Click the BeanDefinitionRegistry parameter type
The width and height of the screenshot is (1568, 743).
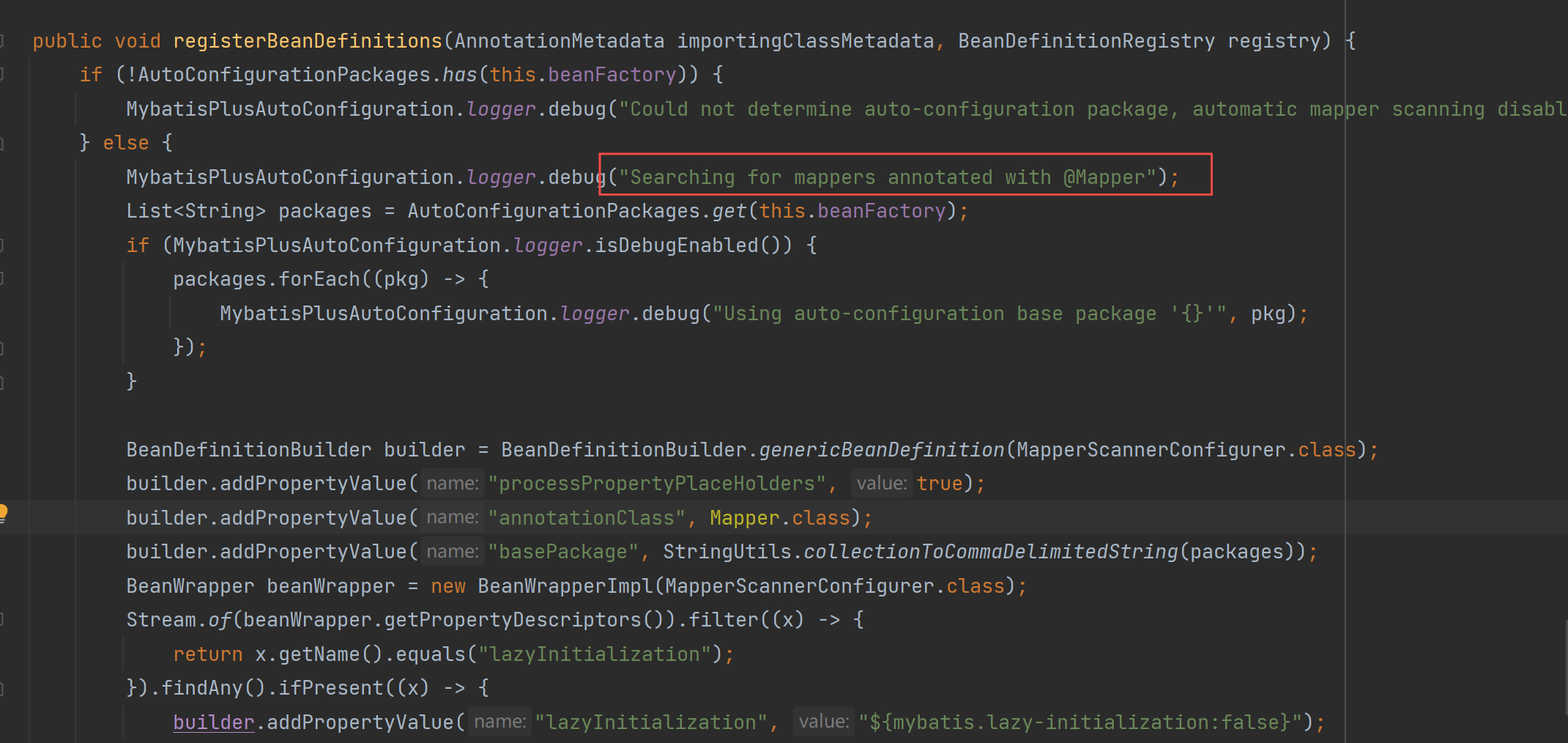click(x=1087, y=41)
